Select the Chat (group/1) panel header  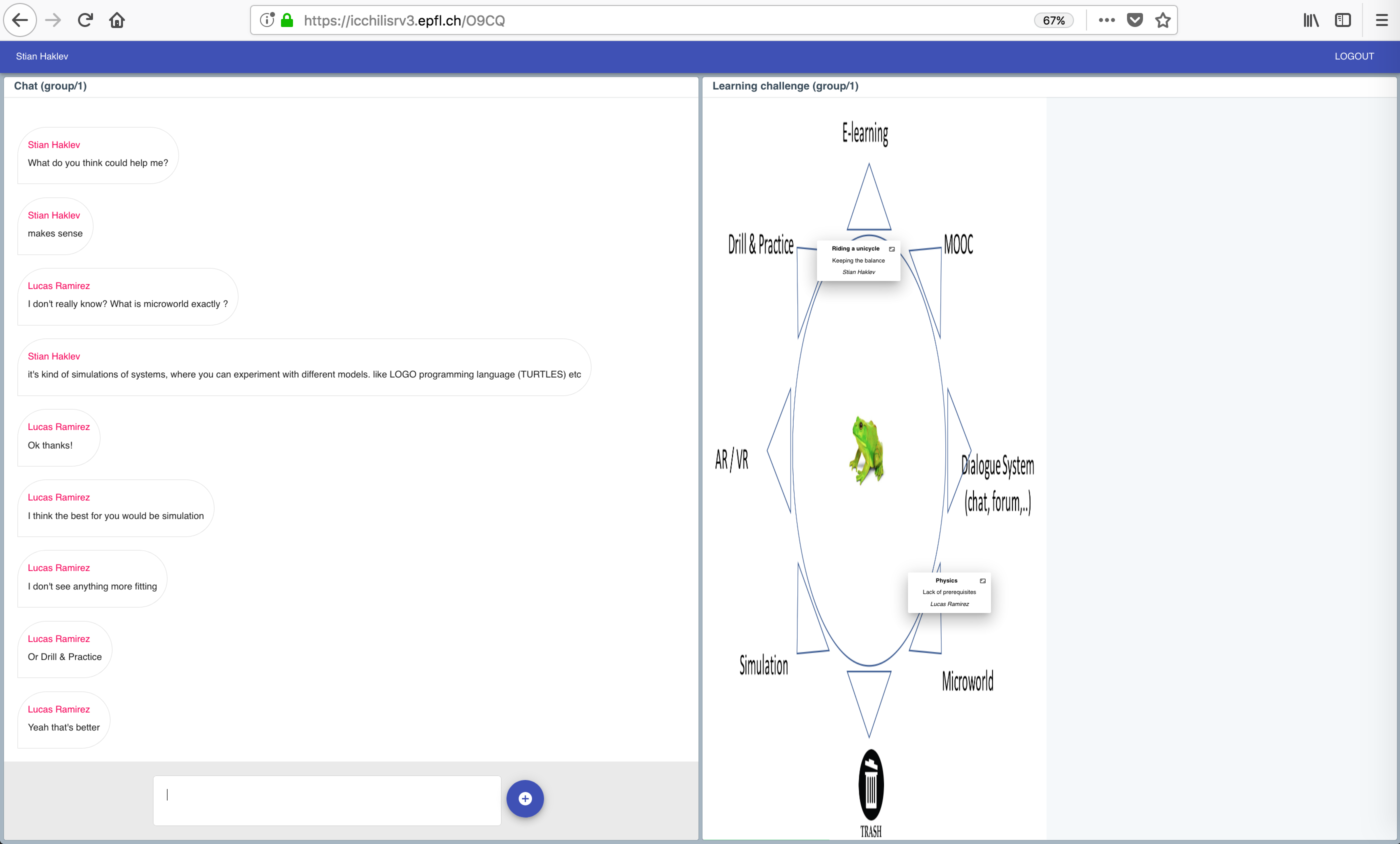(50, 86)
